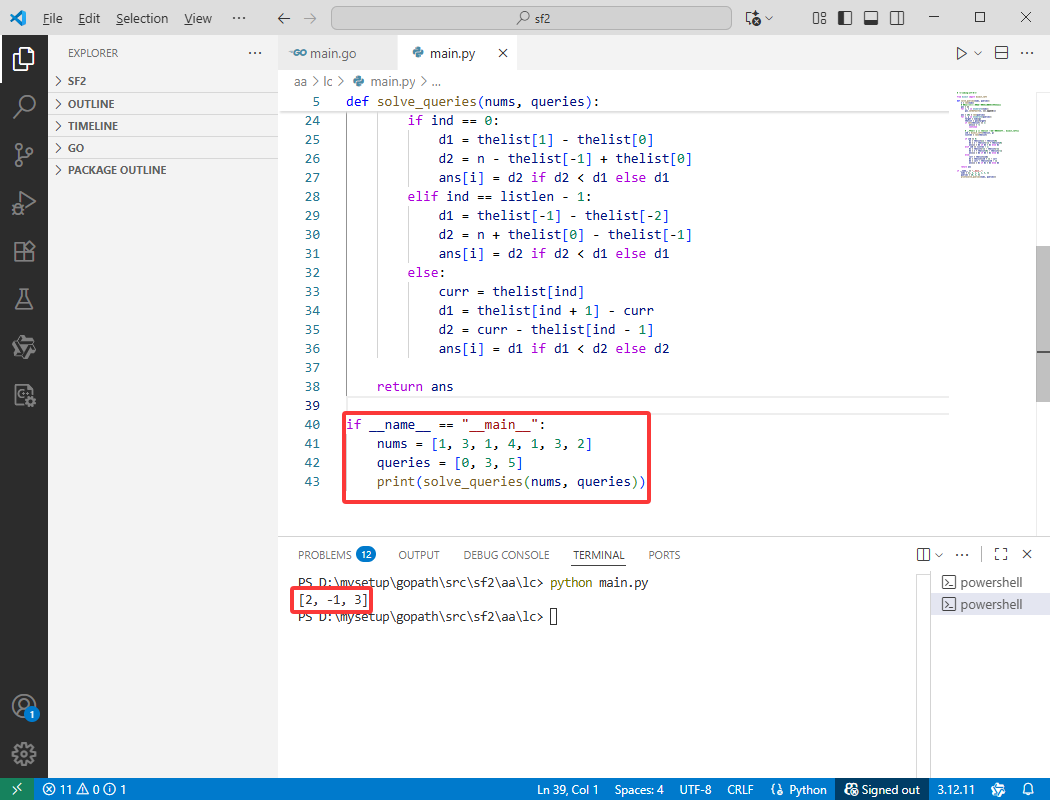The image size is (1050, 800).
Task: Click the Signed out status item
Action: click(x=881, y=789)
